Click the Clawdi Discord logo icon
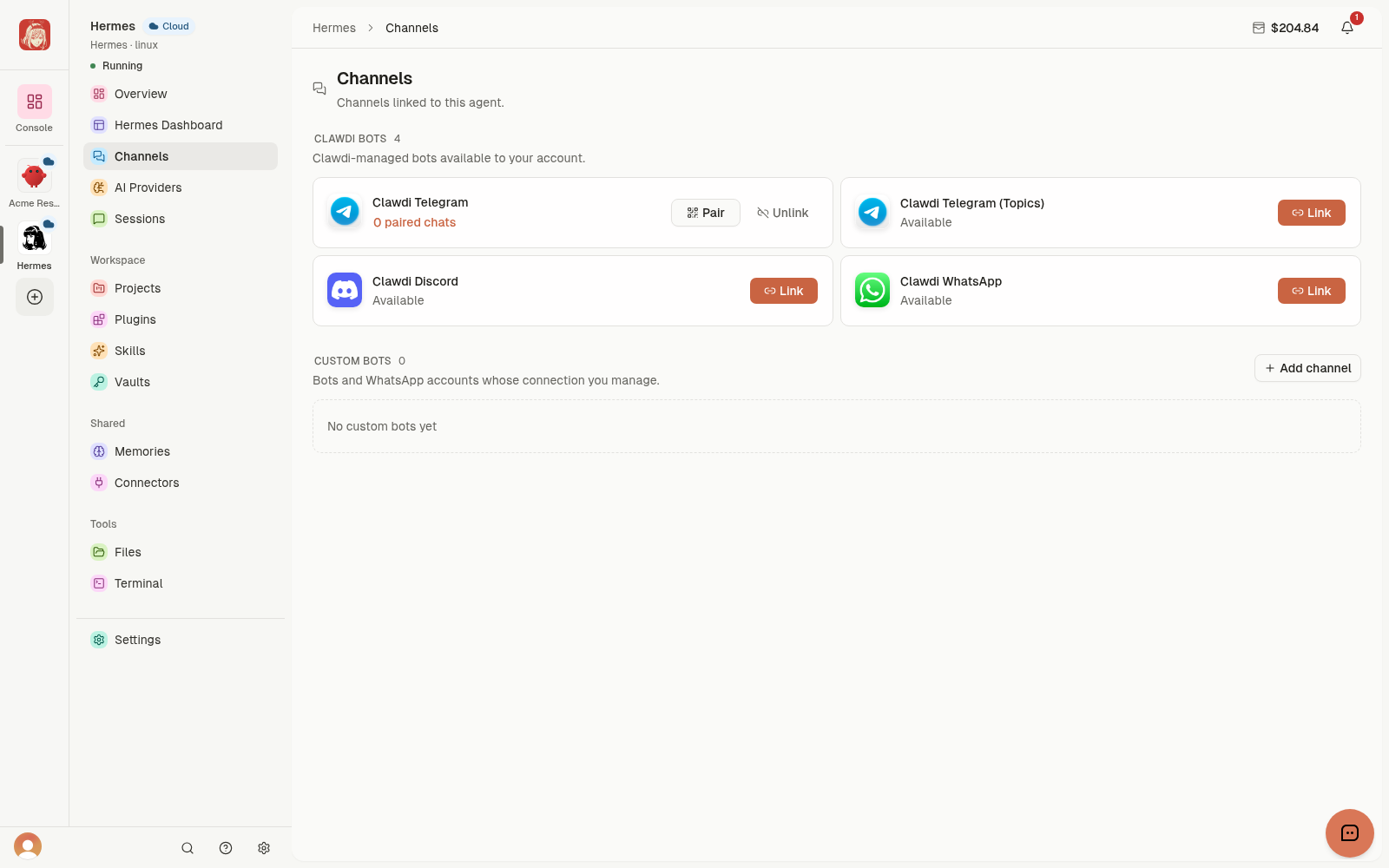Image resolution: width=1389 pixels, height=868 pixels. [345, 290]
